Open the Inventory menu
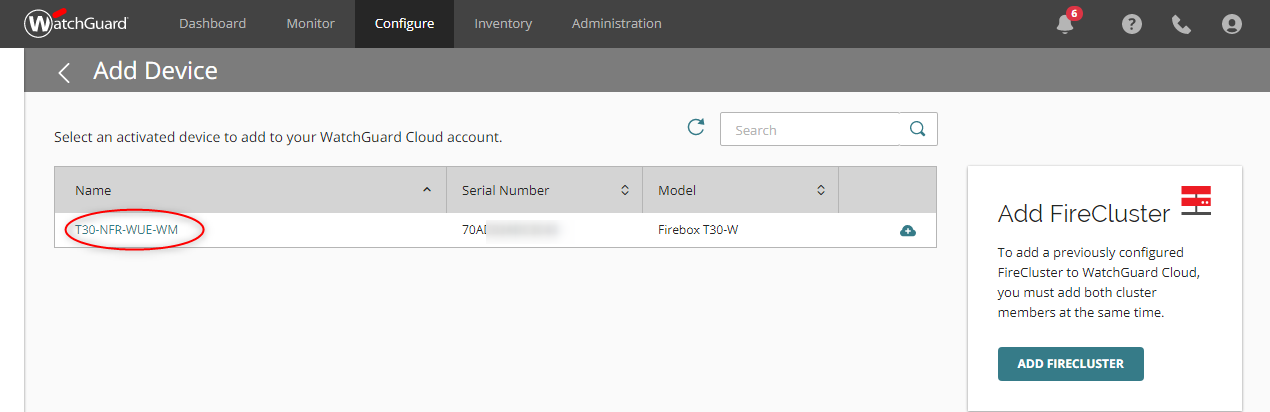 click(503, 23)
